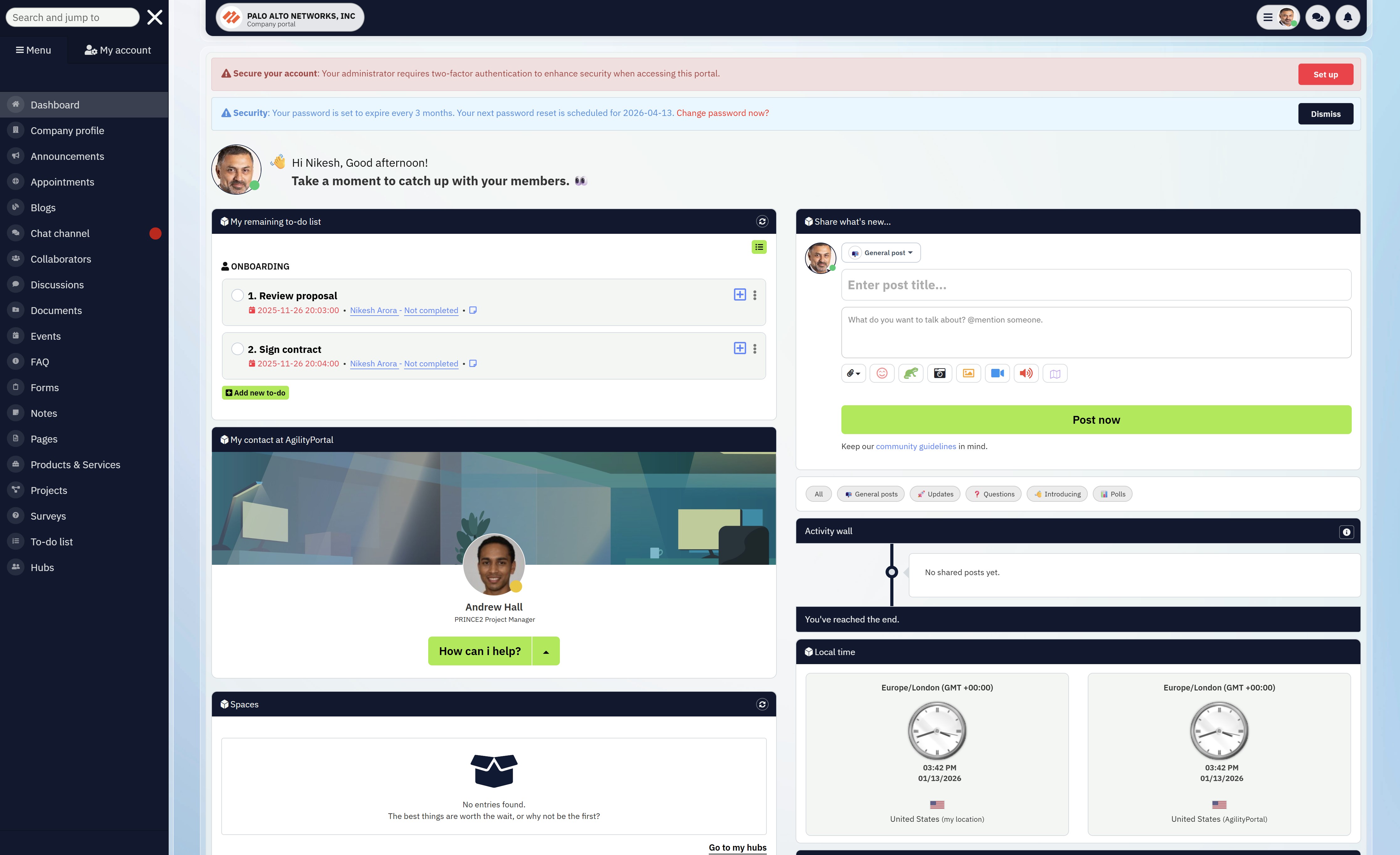Screen dimensions: 1400x855
Task: Insert an emoji using the smiley icon
Action: point(882,373)
